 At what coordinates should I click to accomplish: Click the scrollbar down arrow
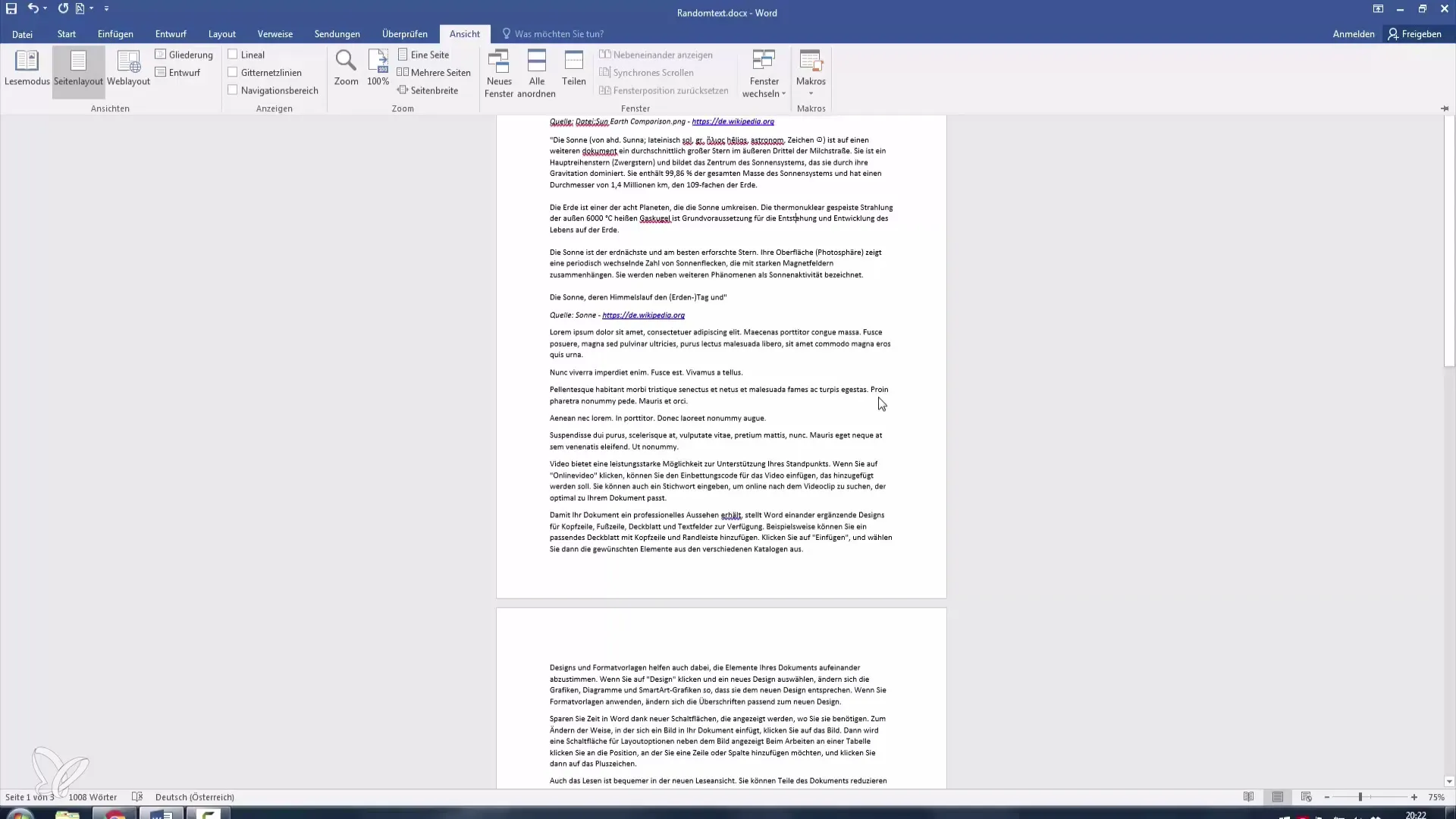[x=1449, y=781]
